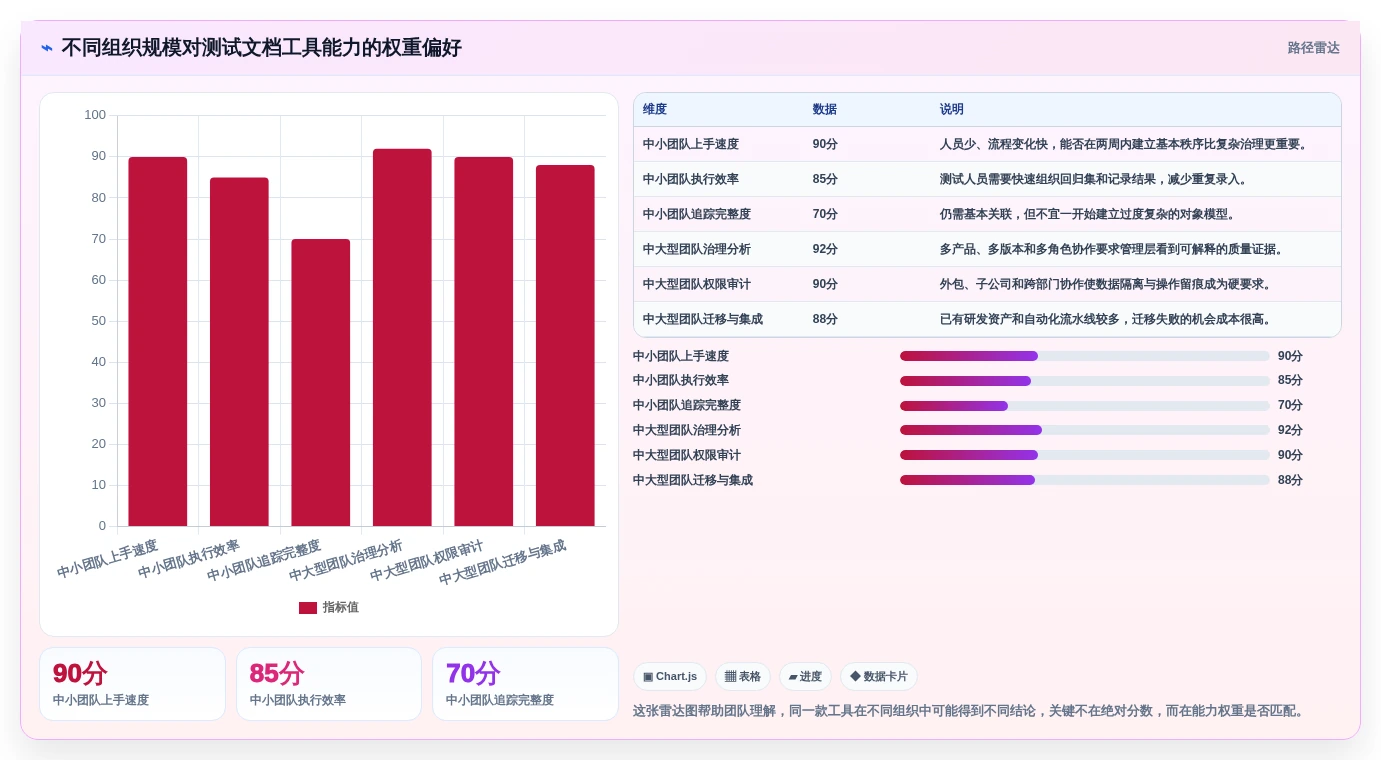Open the 70分 中小团队追踪完整度 data card
This screenshot has width=1381, height=760.
[526, 684]
